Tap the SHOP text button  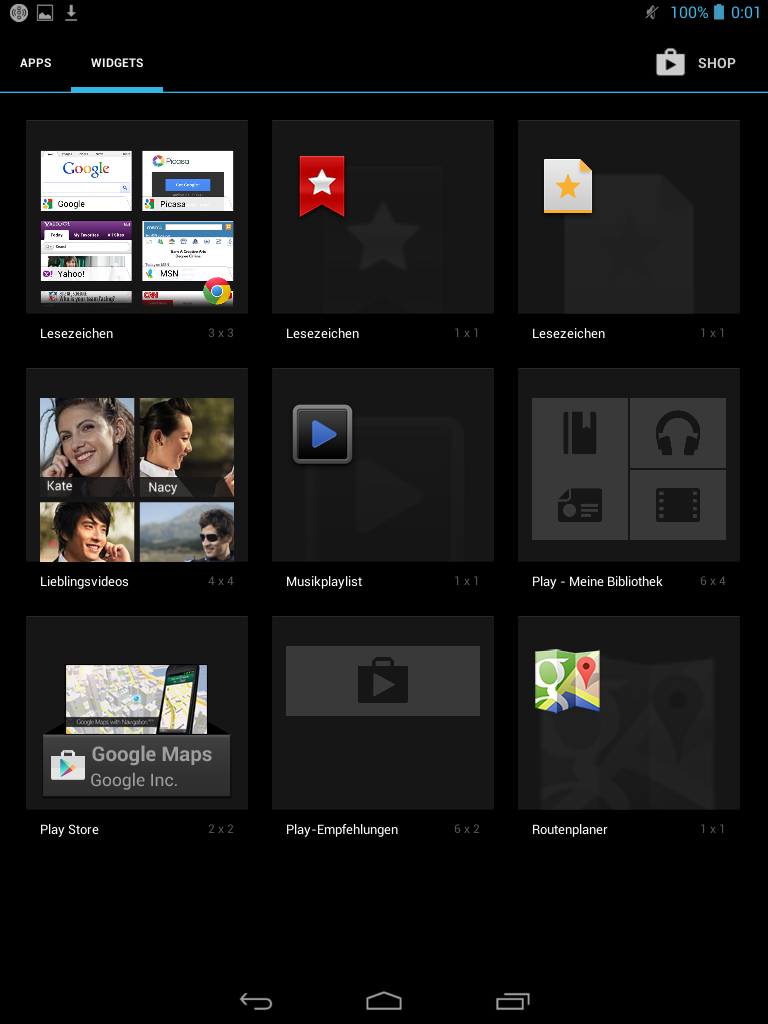click(716, 63)
